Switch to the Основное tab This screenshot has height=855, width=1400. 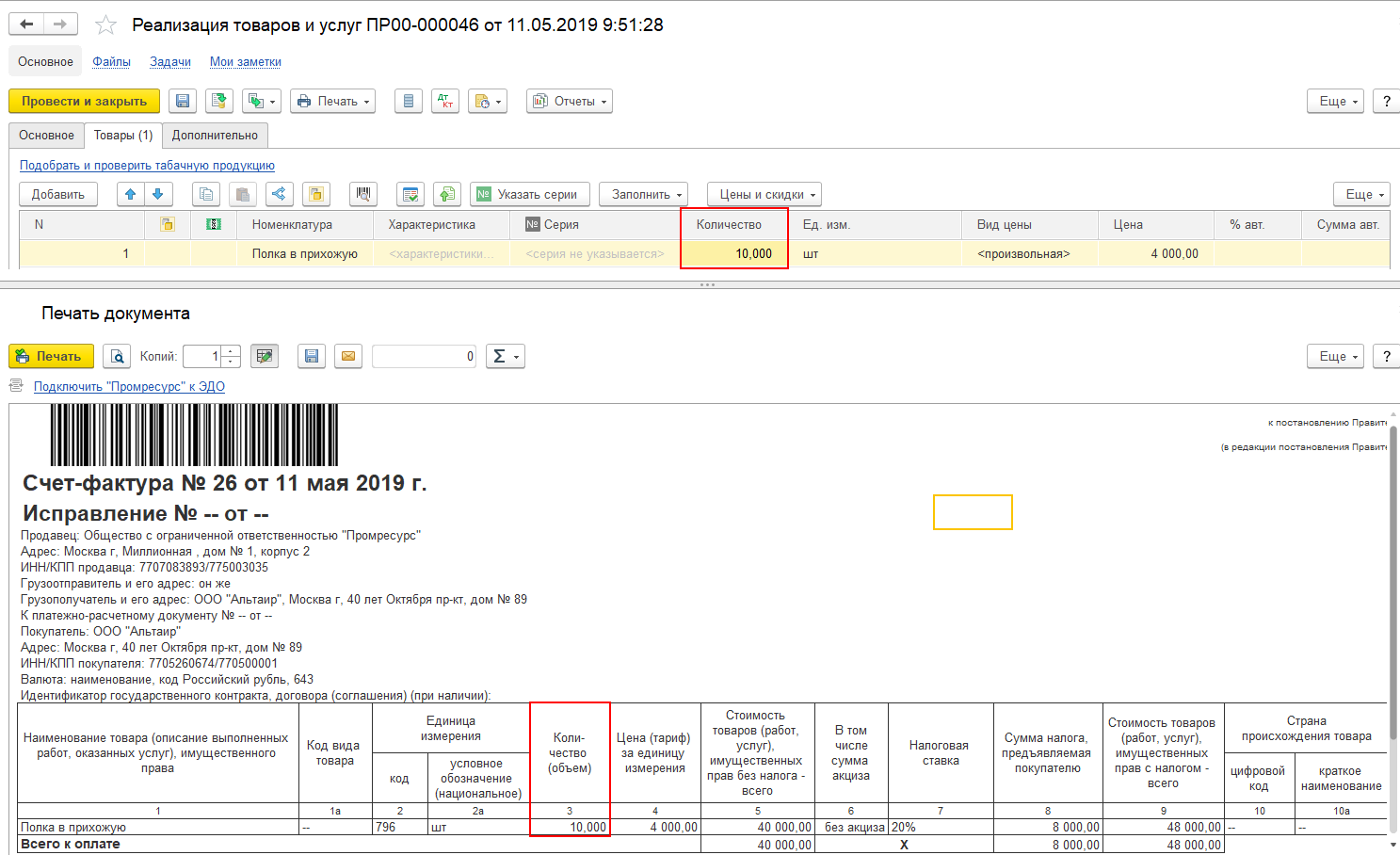(x=46, y=135)
